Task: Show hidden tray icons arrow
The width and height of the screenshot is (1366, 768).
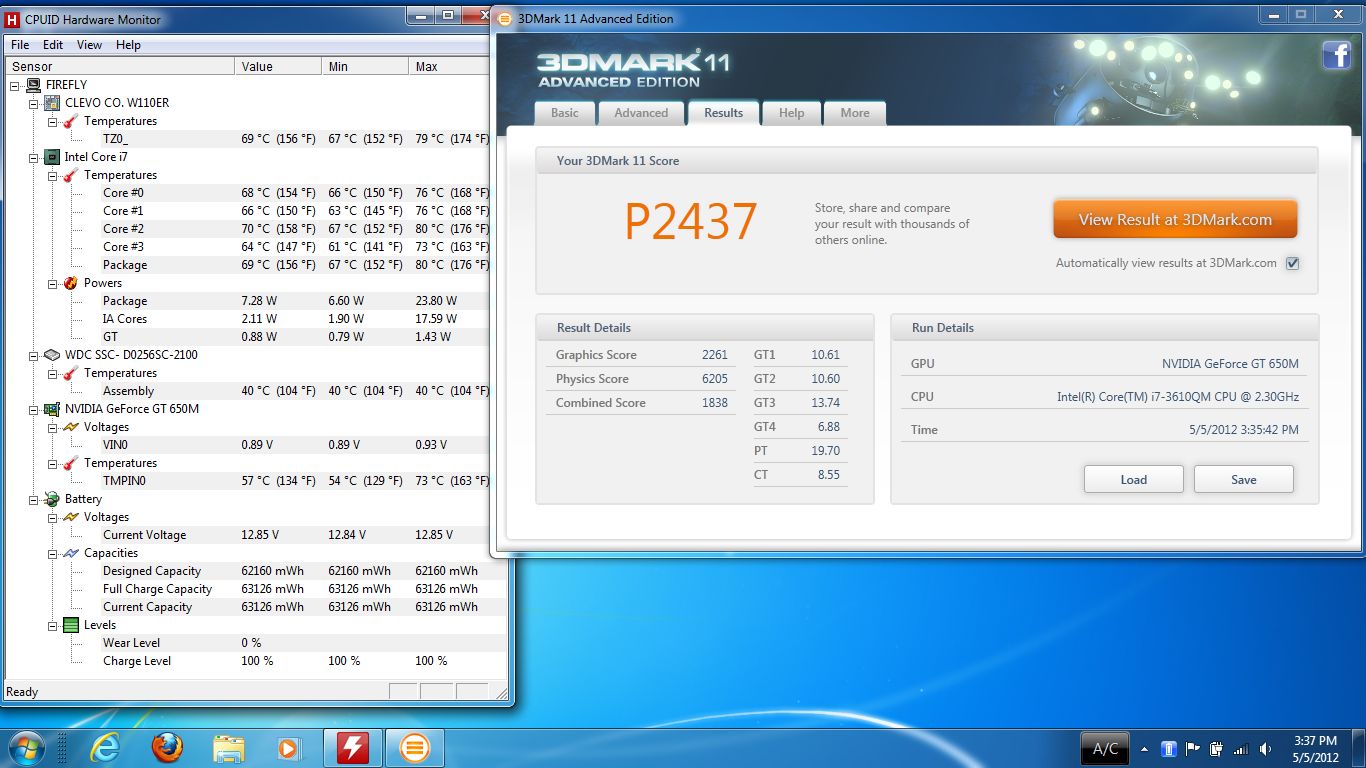Action: pos(1144,749)
